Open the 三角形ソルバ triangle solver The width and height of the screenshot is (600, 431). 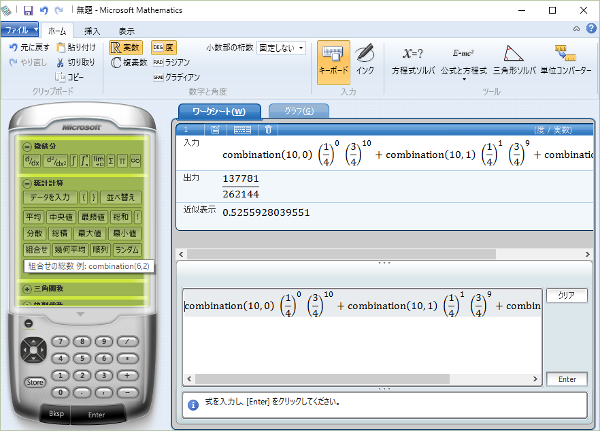(514, 61)
